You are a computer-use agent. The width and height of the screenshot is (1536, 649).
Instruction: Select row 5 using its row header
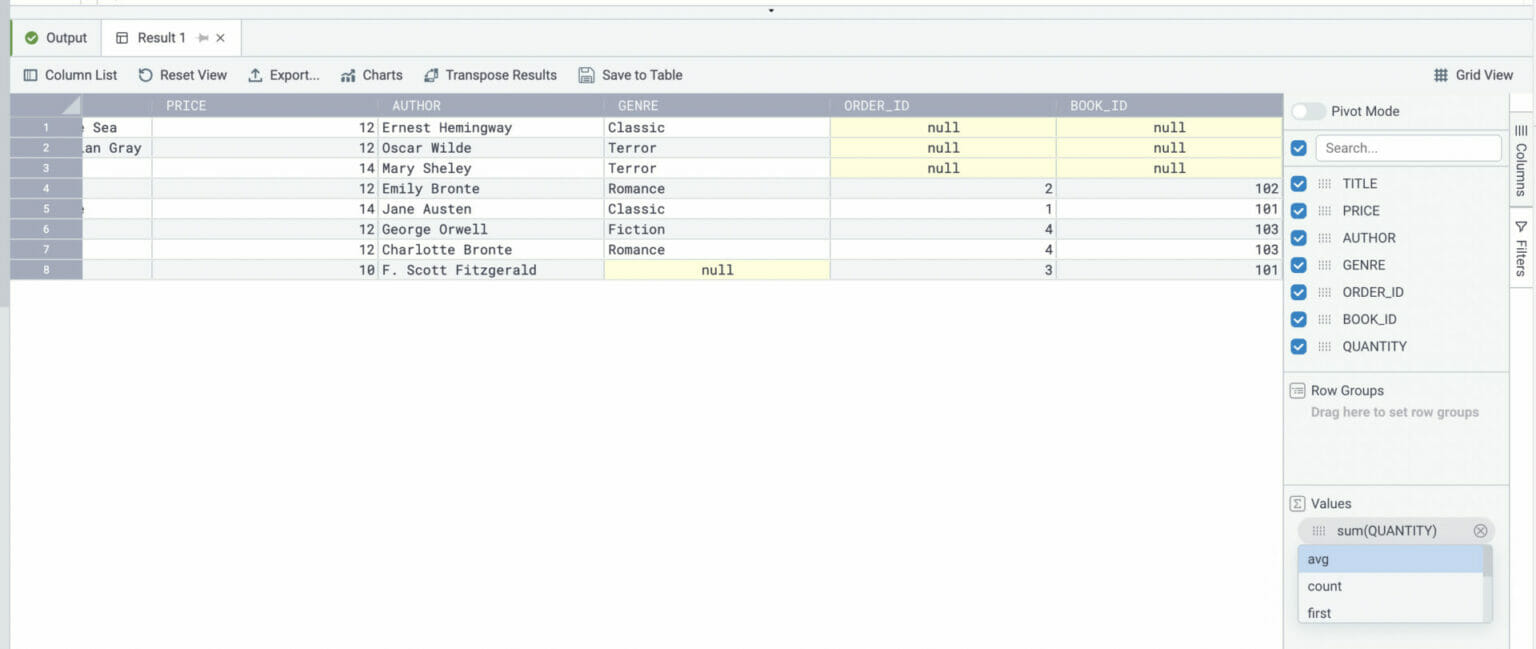(x=46, y=209)
